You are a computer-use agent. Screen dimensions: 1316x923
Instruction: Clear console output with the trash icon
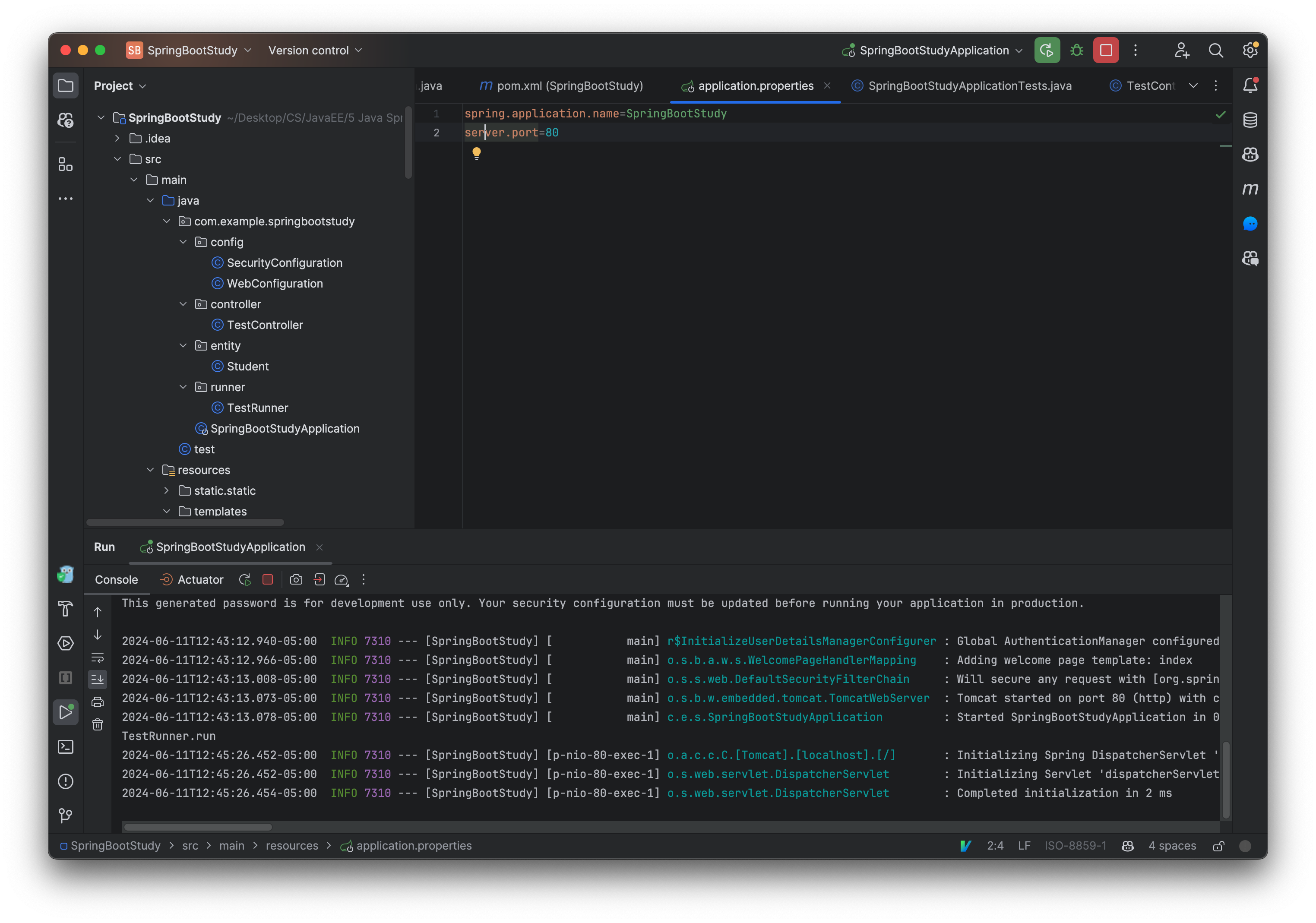point(98,725)
